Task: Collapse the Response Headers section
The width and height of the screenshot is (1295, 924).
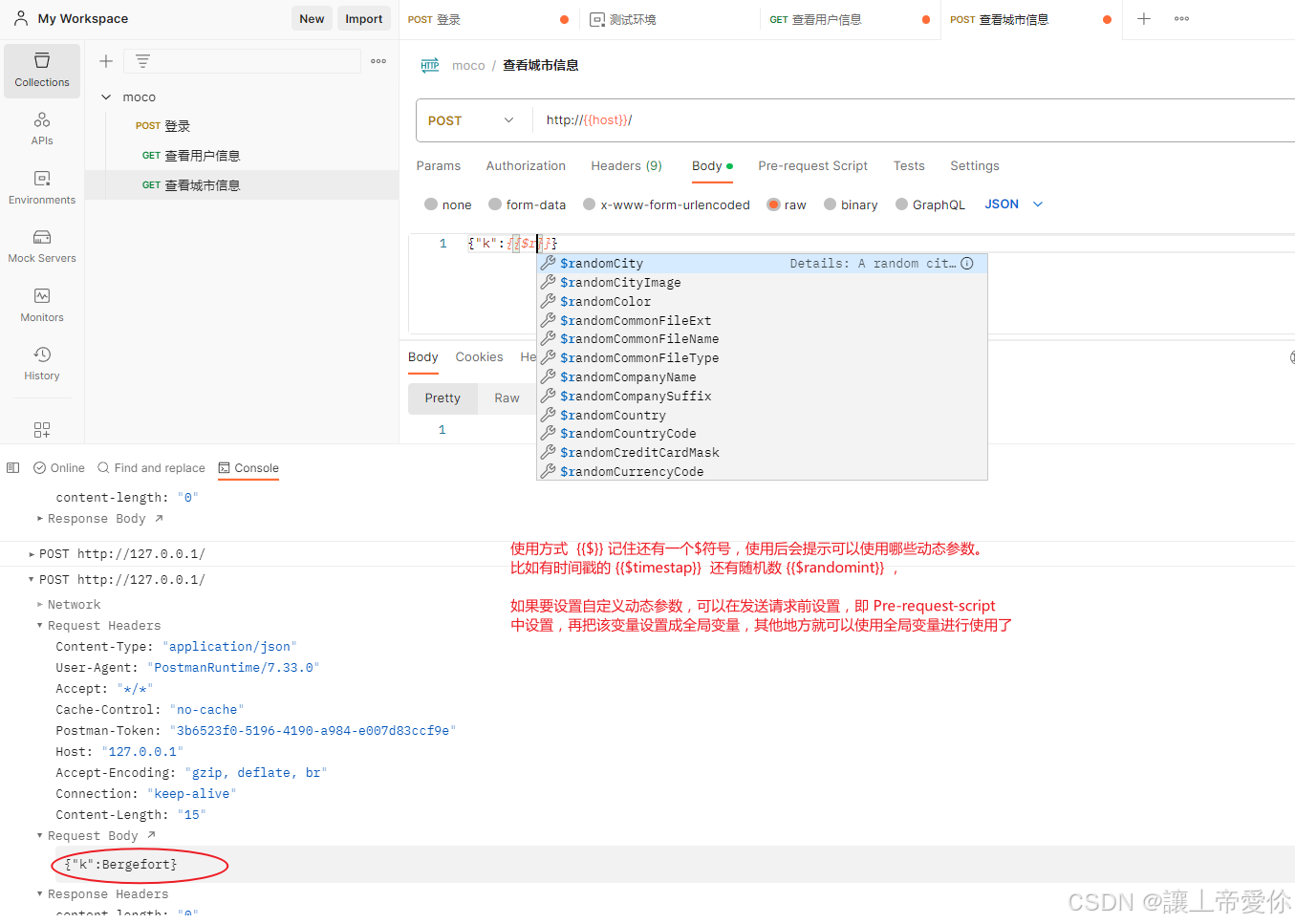Action: pos(40,894)
